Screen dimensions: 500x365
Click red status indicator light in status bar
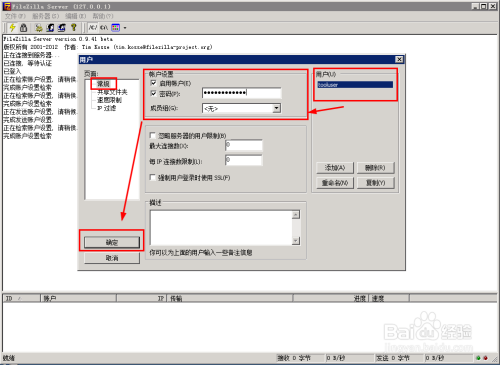[x=486, y=358]
